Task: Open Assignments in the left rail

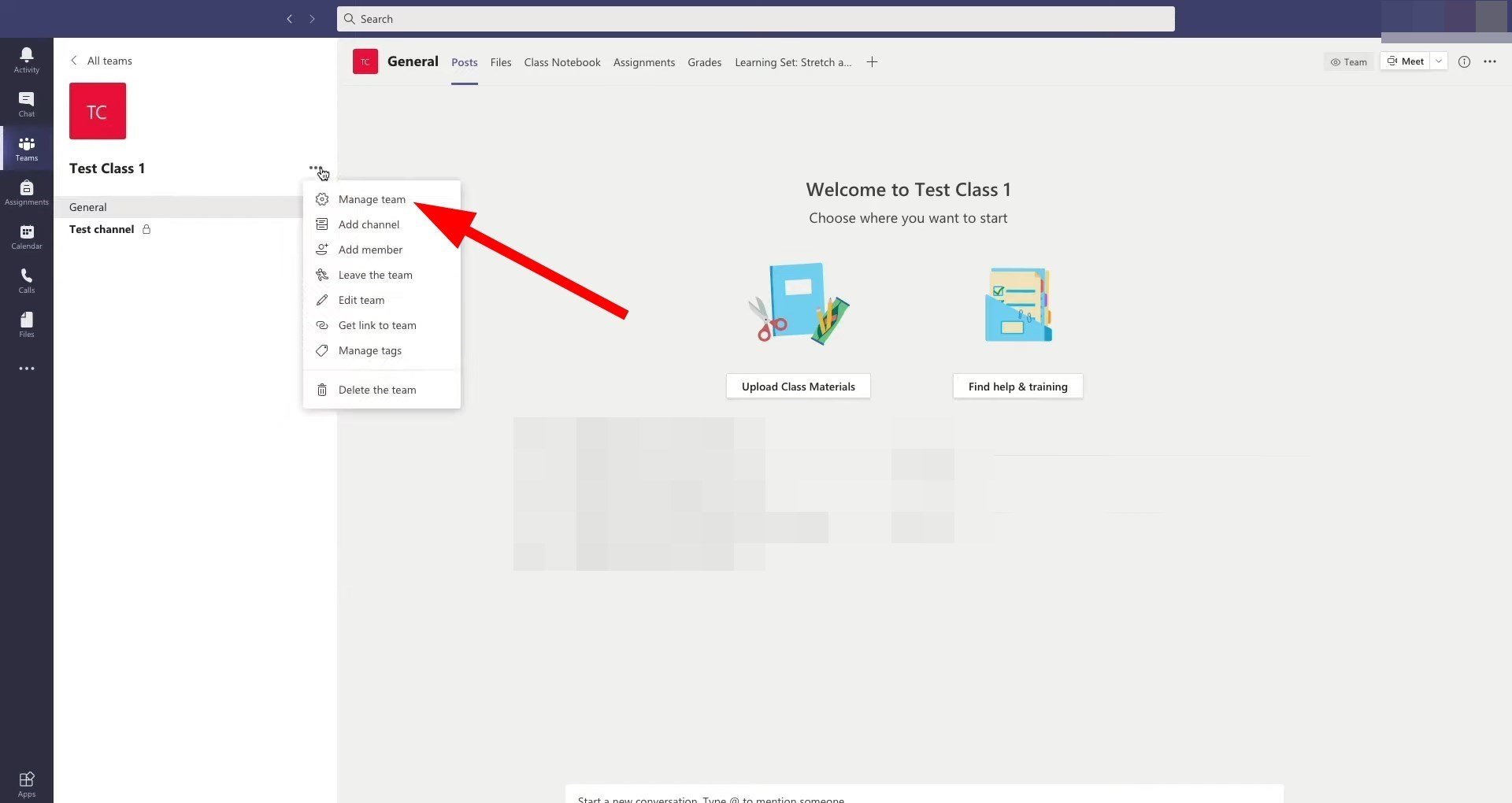Action: point(27,192)
